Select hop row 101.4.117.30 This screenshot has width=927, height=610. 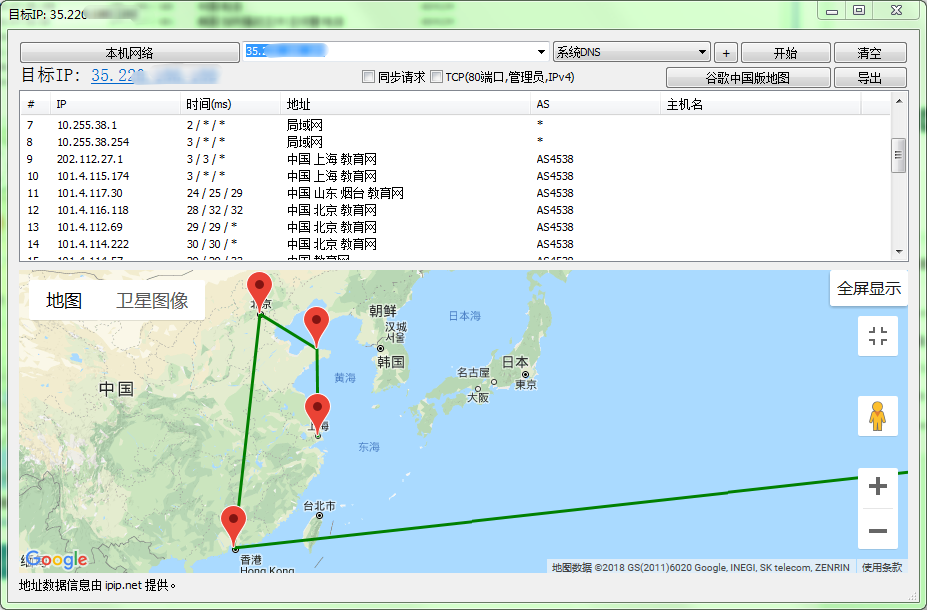(x=455, y=193)
